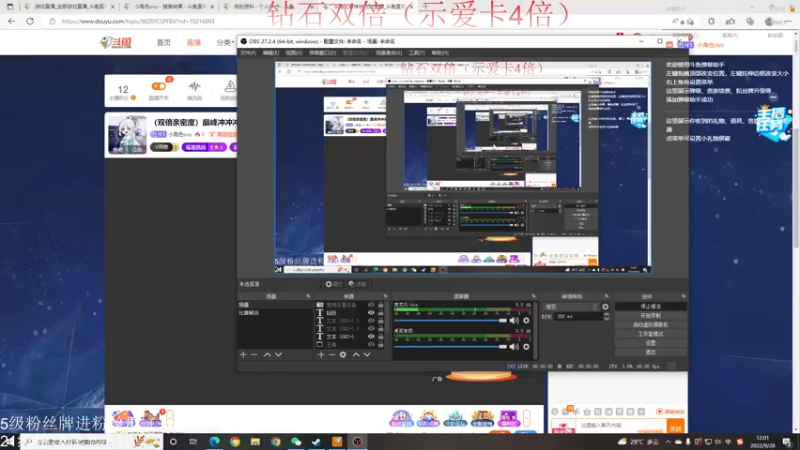800x450 pixels.
Task: Pop out the 来源 dock panel
Action: pyautogui.click(x=385, y=296)
